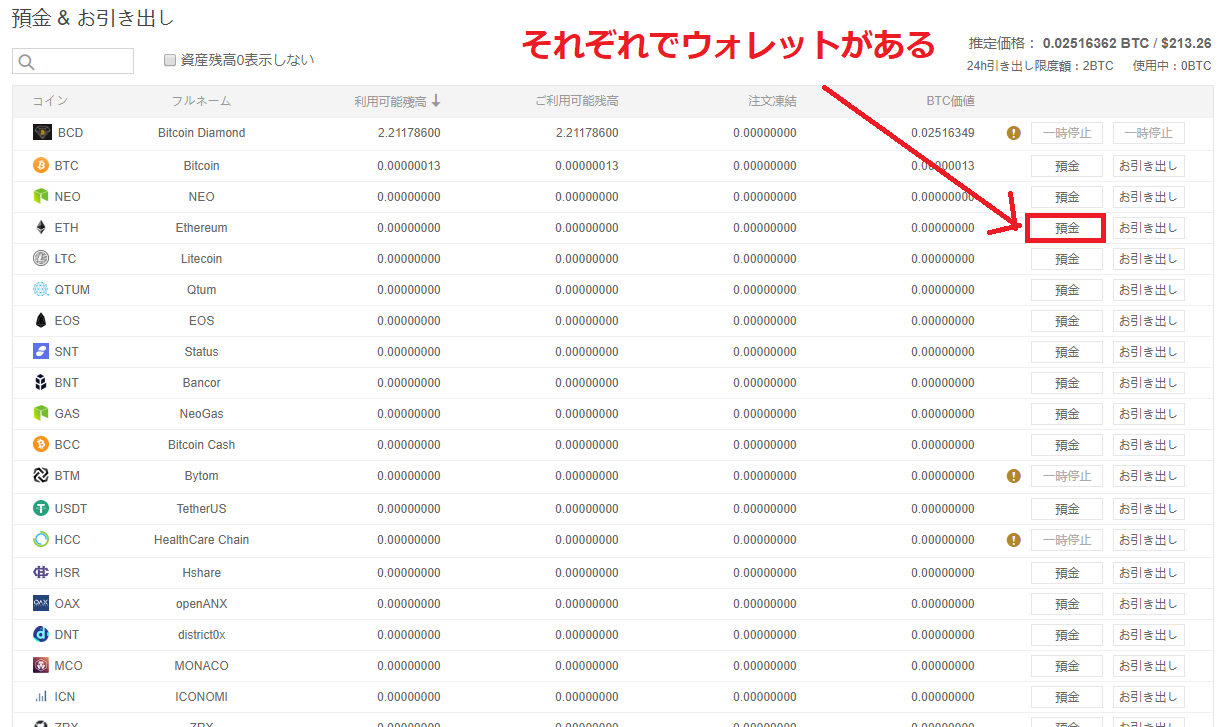Click the green NEO coin icon
1226x727 pixels.
(41, 197)
